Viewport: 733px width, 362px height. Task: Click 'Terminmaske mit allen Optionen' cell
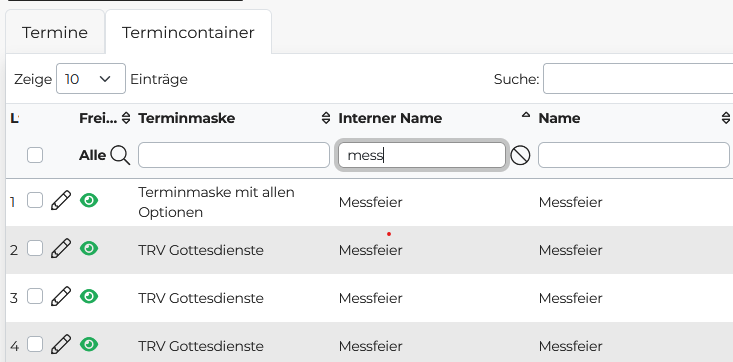[x=216, y=202]
